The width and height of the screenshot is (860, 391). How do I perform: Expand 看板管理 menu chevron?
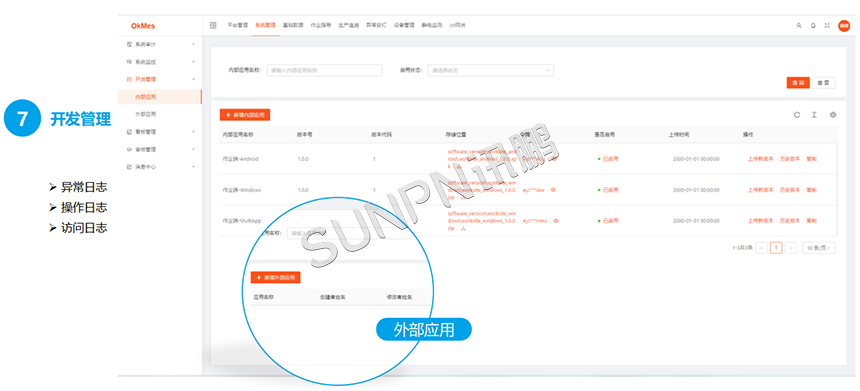tap(194, 132)
